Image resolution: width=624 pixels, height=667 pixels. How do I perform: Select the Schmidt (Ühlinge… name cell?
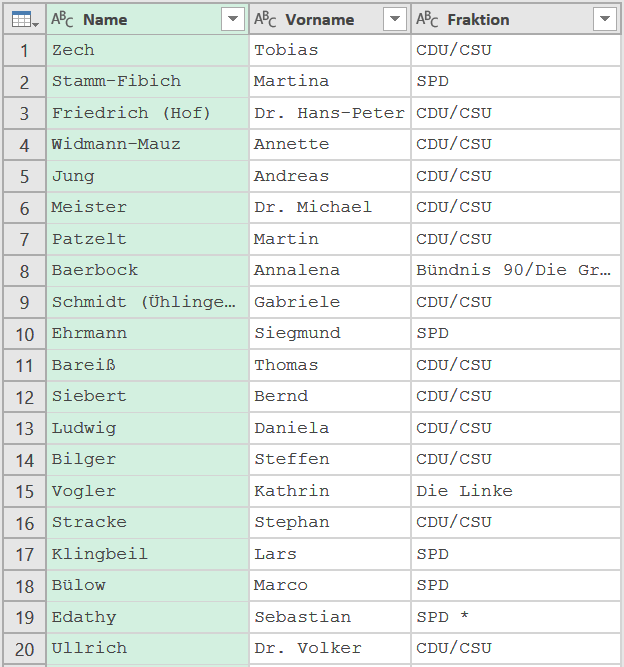pos(148,302)
